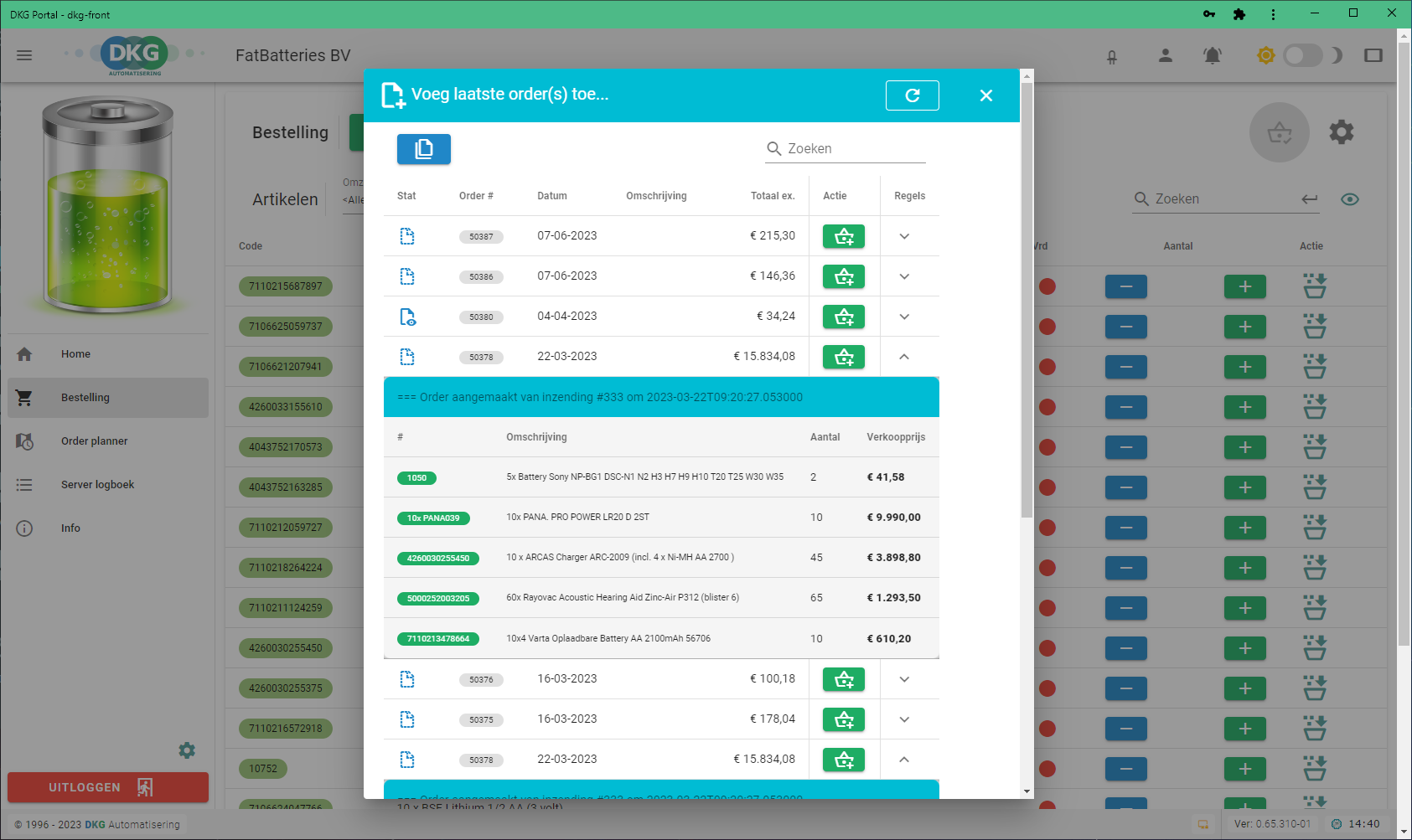
Task: Add order 50387 to the basket
Action: 843,236
